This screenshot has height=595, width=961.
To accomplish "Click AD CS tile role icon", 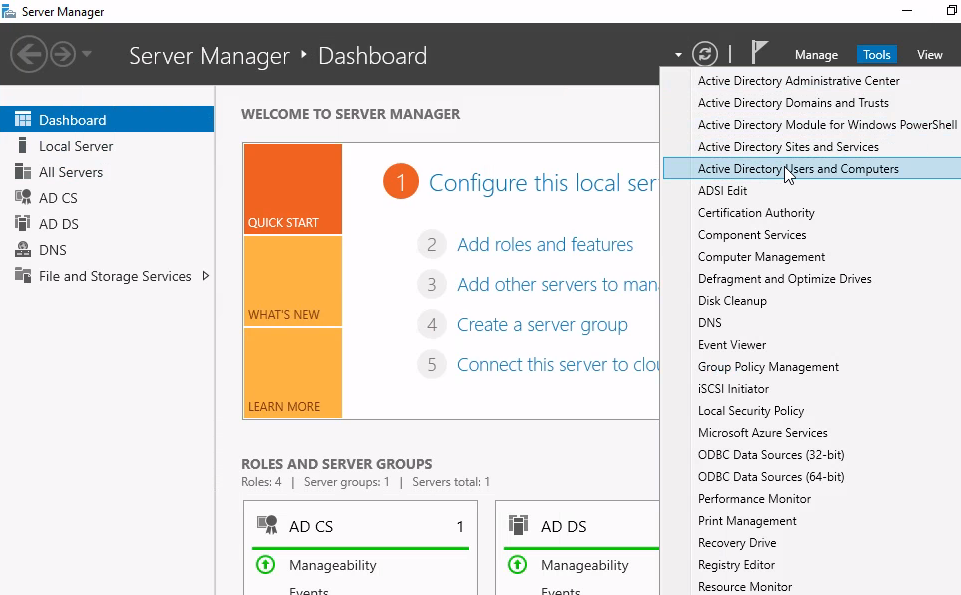I will (x=267, y=525).
